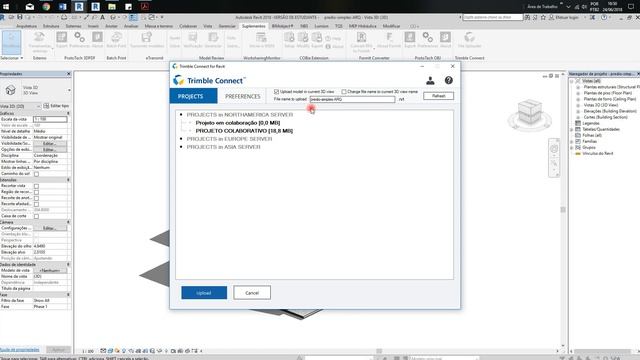Click the Escala da vista 1:100 field
Image resolution: width=640 pixels, height=360 pixels.
pos(50,119)
